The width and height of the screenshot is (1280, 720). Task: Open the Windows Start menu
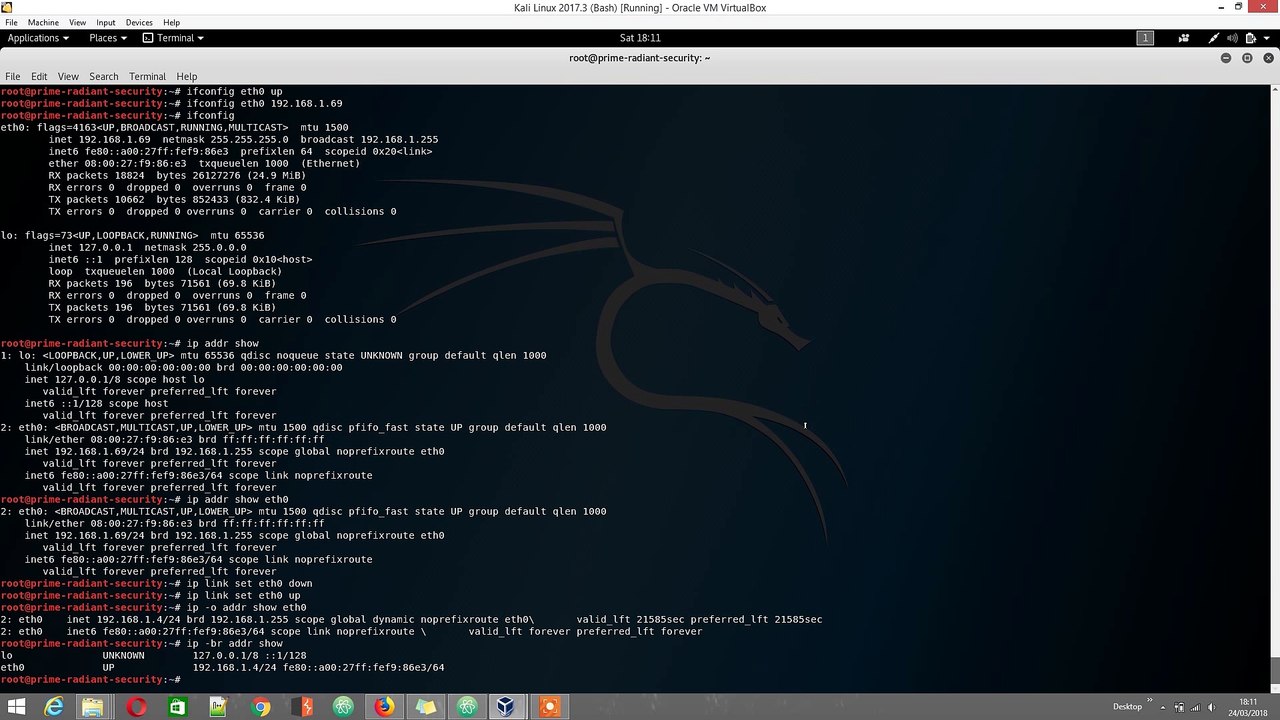(16, 707)
